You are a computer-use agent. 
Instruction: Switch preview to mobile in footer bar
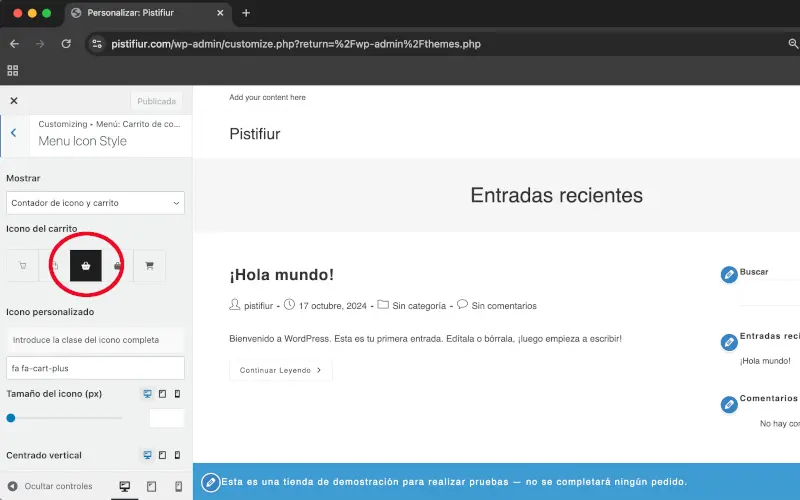(x=178, y=486)
